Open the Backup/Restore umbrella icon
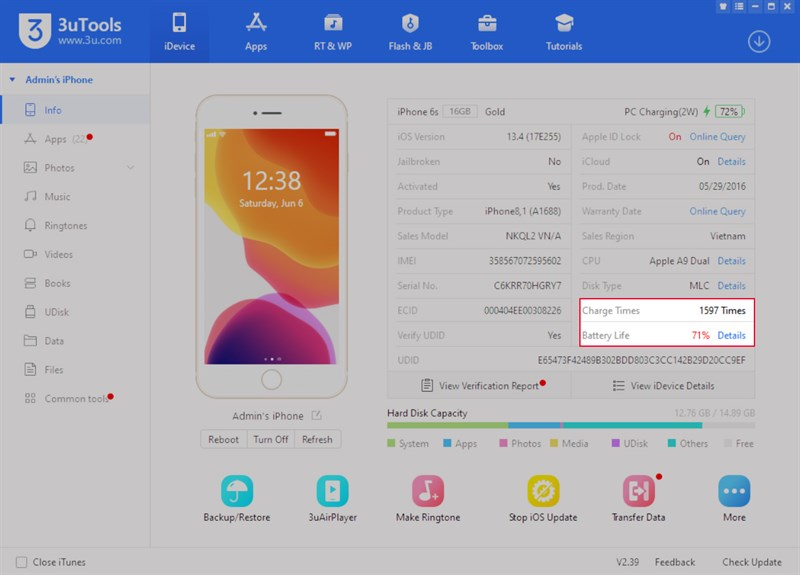The image size is (800, 575). pos(237,491)
